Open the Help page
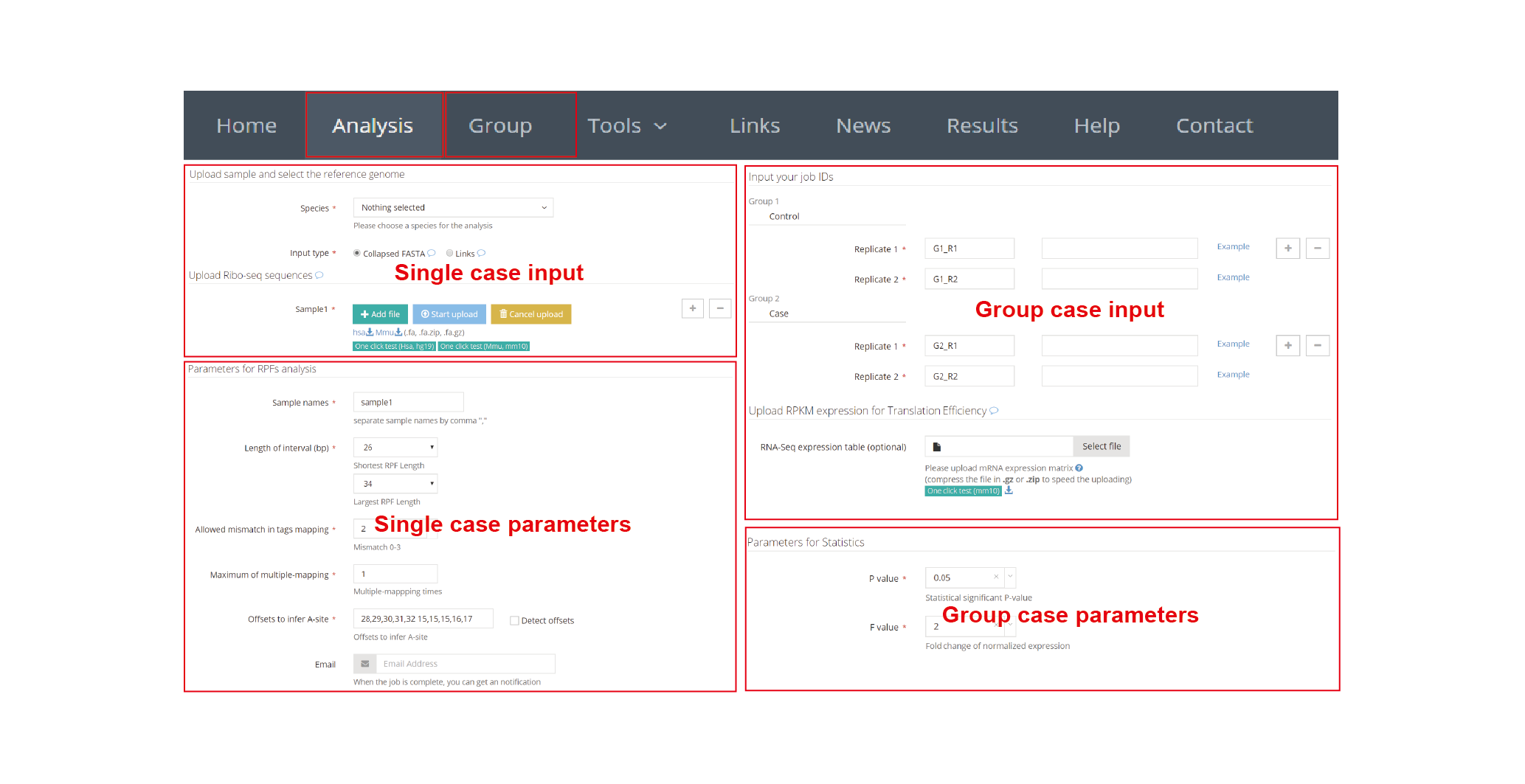 coord(1097,125)
